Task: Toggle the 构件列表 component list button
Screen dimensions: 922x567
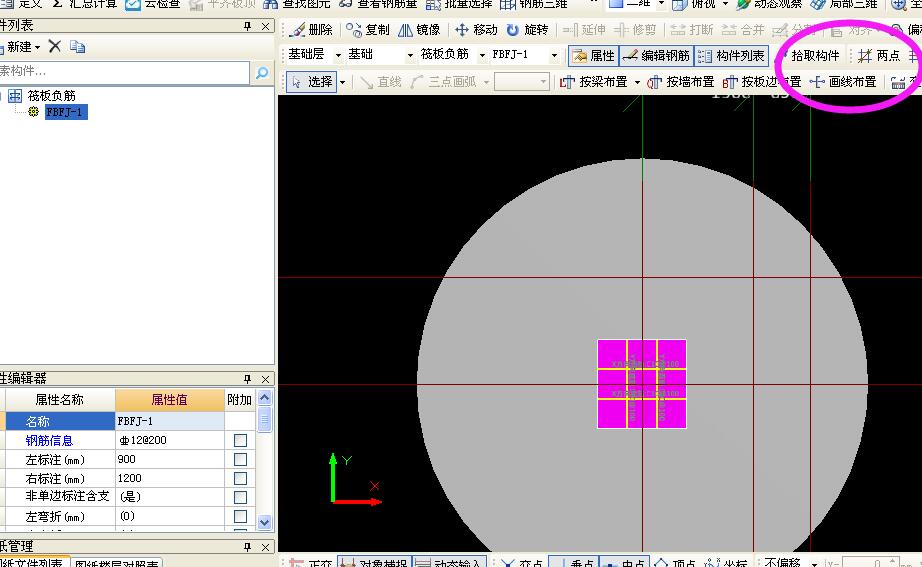Action: 731,55
